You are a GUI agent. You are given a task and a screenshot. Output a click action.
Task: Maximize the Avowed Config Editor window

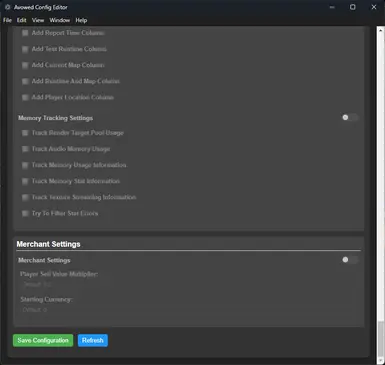353,7
